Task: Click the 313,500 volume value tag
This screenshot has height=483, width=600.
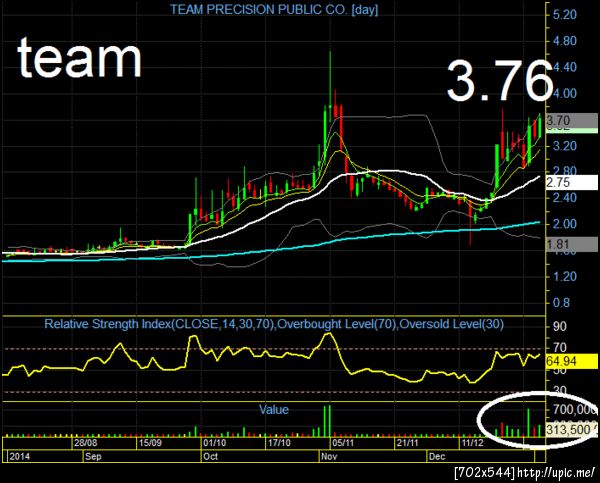Action: [572, 429]
